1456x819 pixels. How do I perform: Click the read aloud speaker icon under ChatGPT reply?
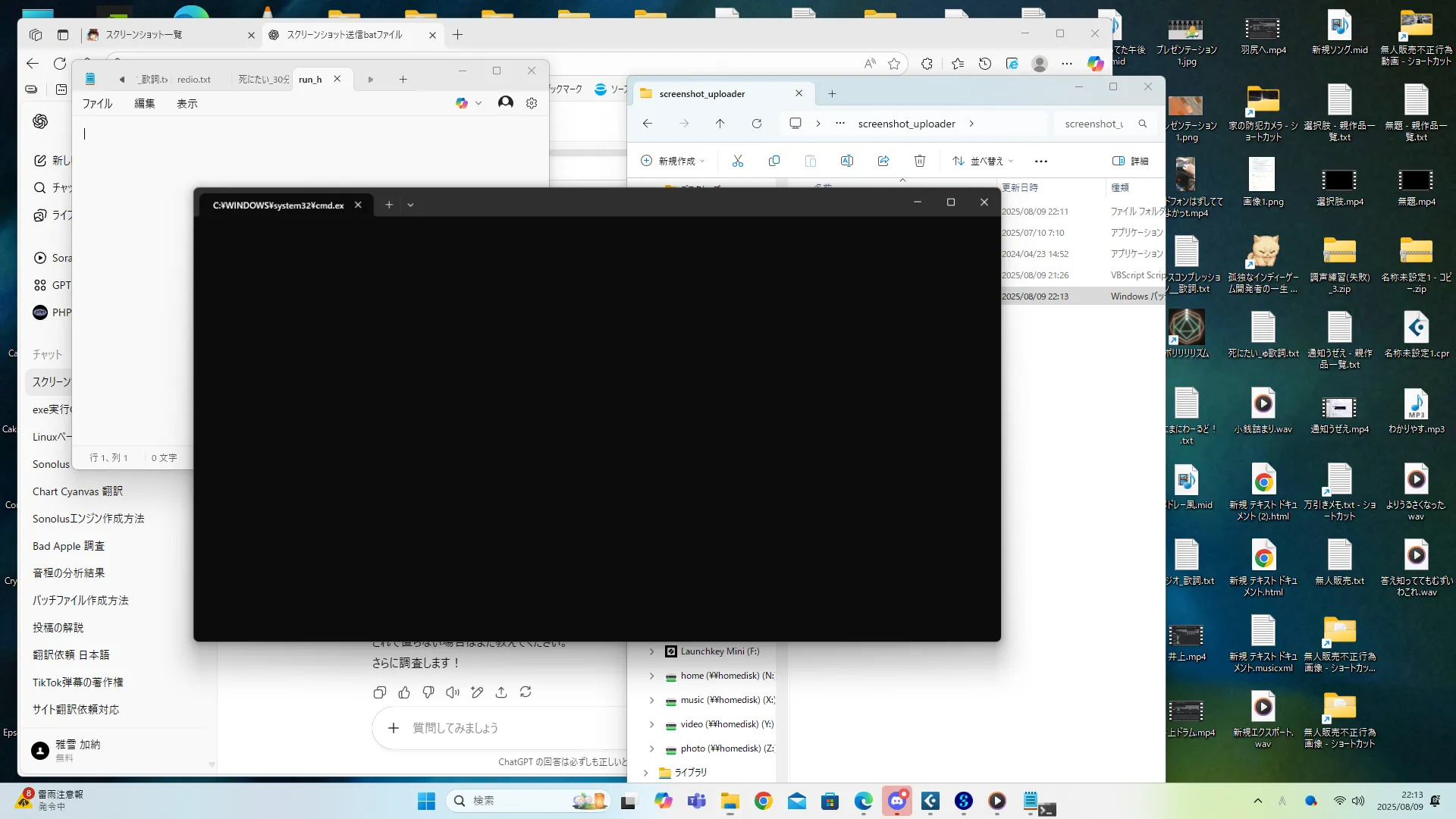(x=453, y=692)
